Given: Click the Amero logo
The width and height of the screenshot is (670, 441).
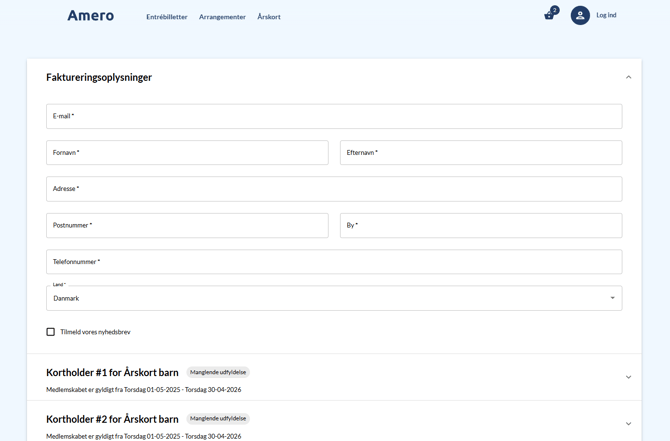Looking at the screenshot, I should tap(90, 16).
